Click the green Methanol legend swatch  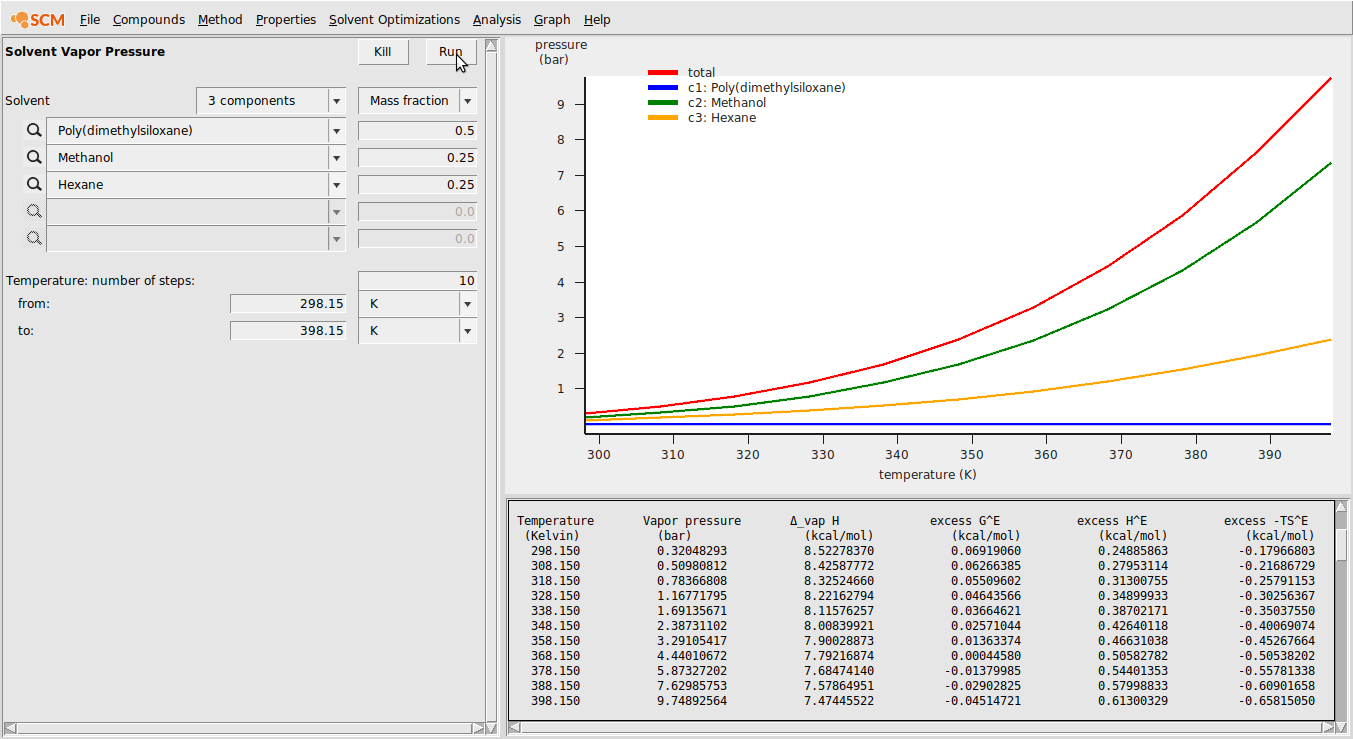[663, 103]
